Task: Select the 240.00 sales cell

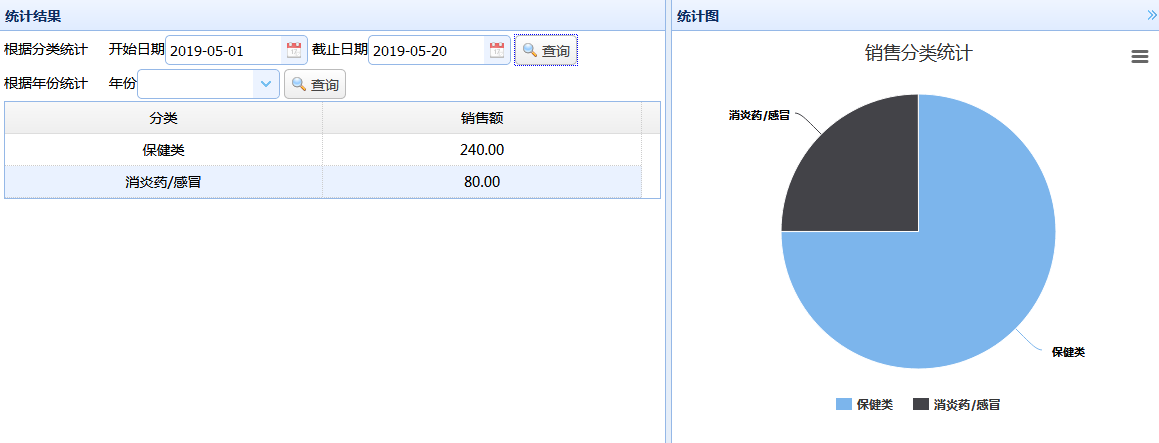Action: pyautogui.click(x=482, y=149)
